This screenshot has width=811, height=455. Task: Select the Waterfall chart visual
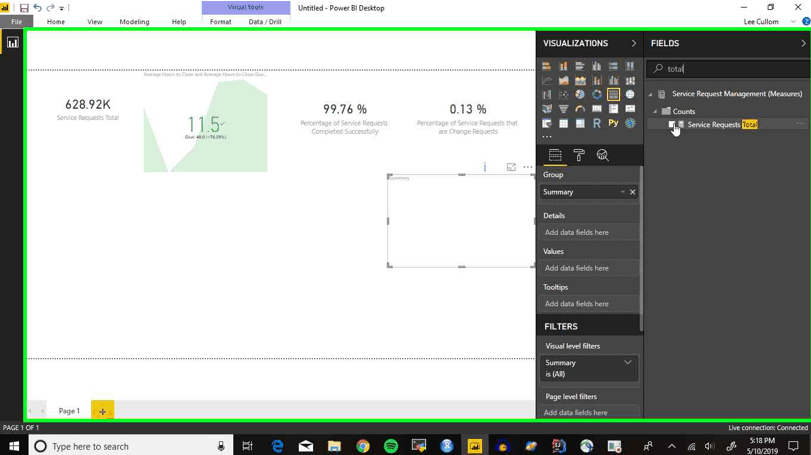coord(547,95)
